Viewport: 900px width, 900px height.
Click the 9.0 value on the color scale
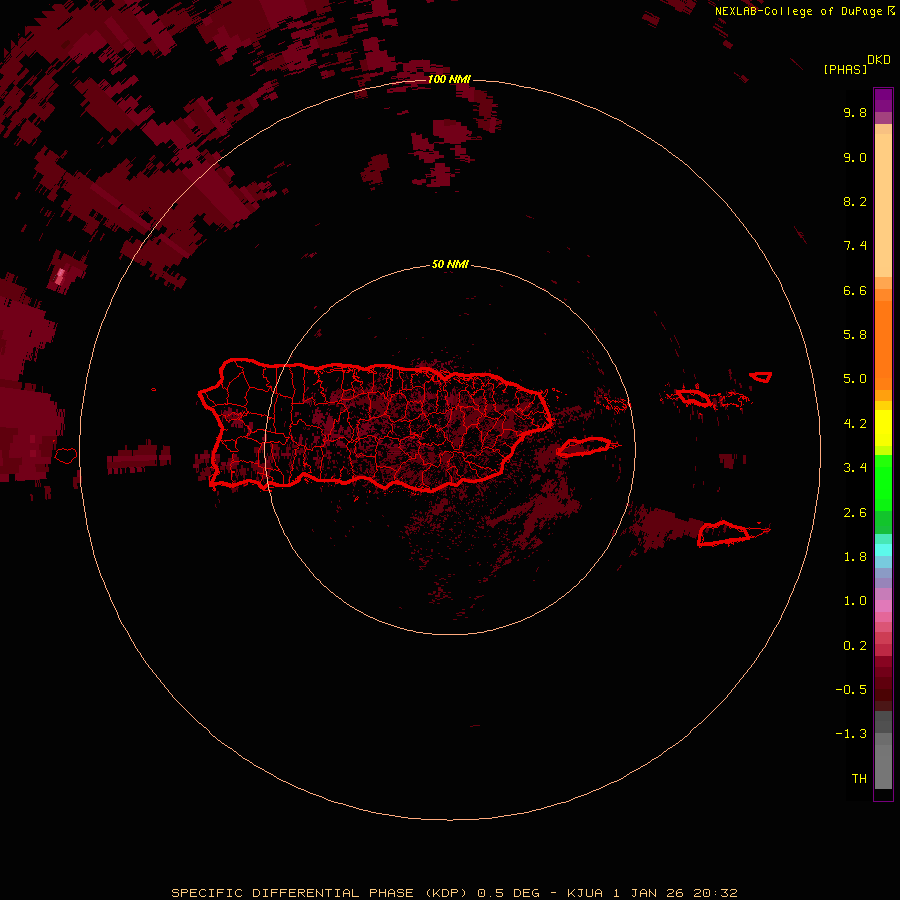tap(855, 157)
